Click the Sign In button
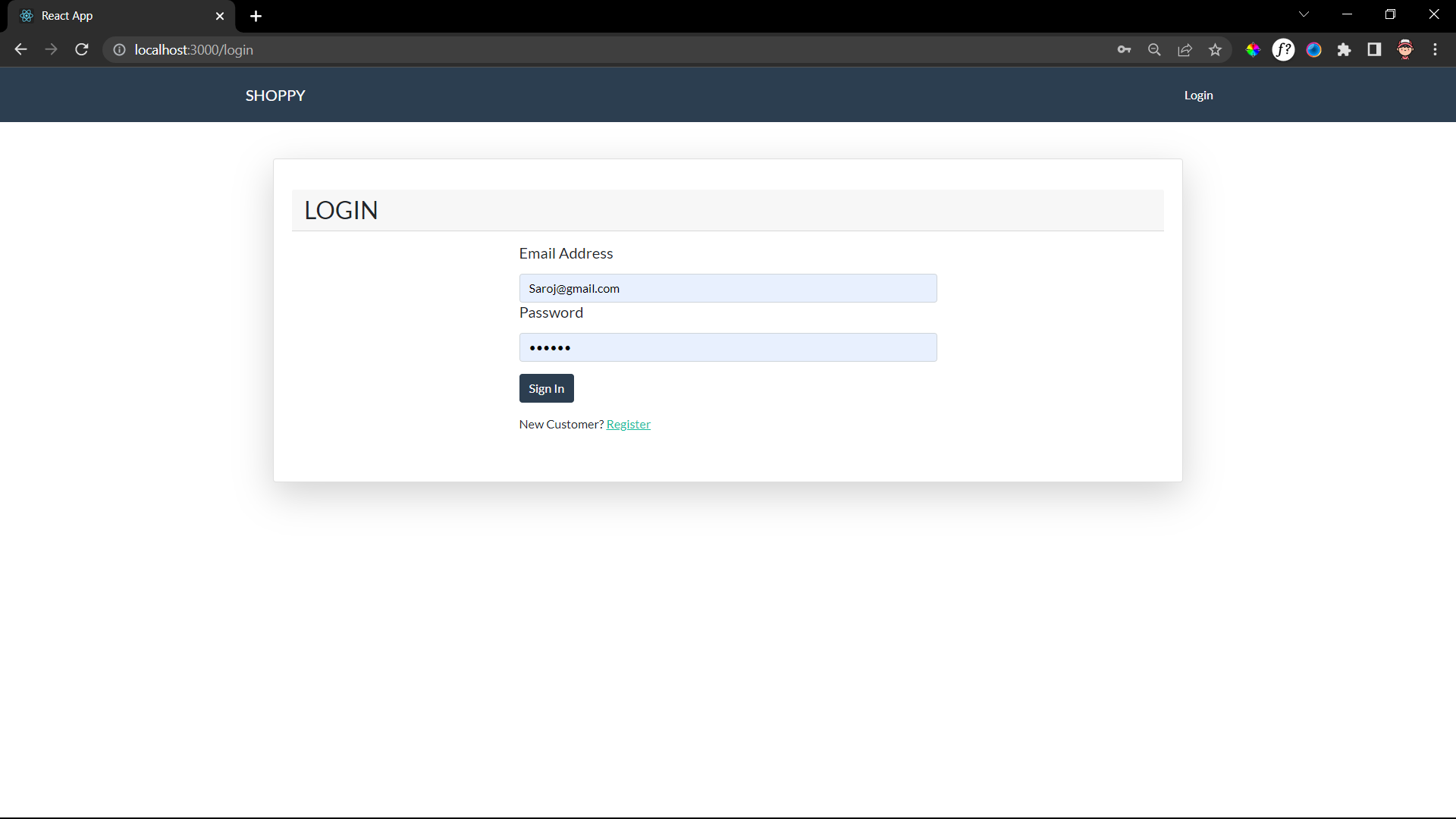 [x=546, y=388]
